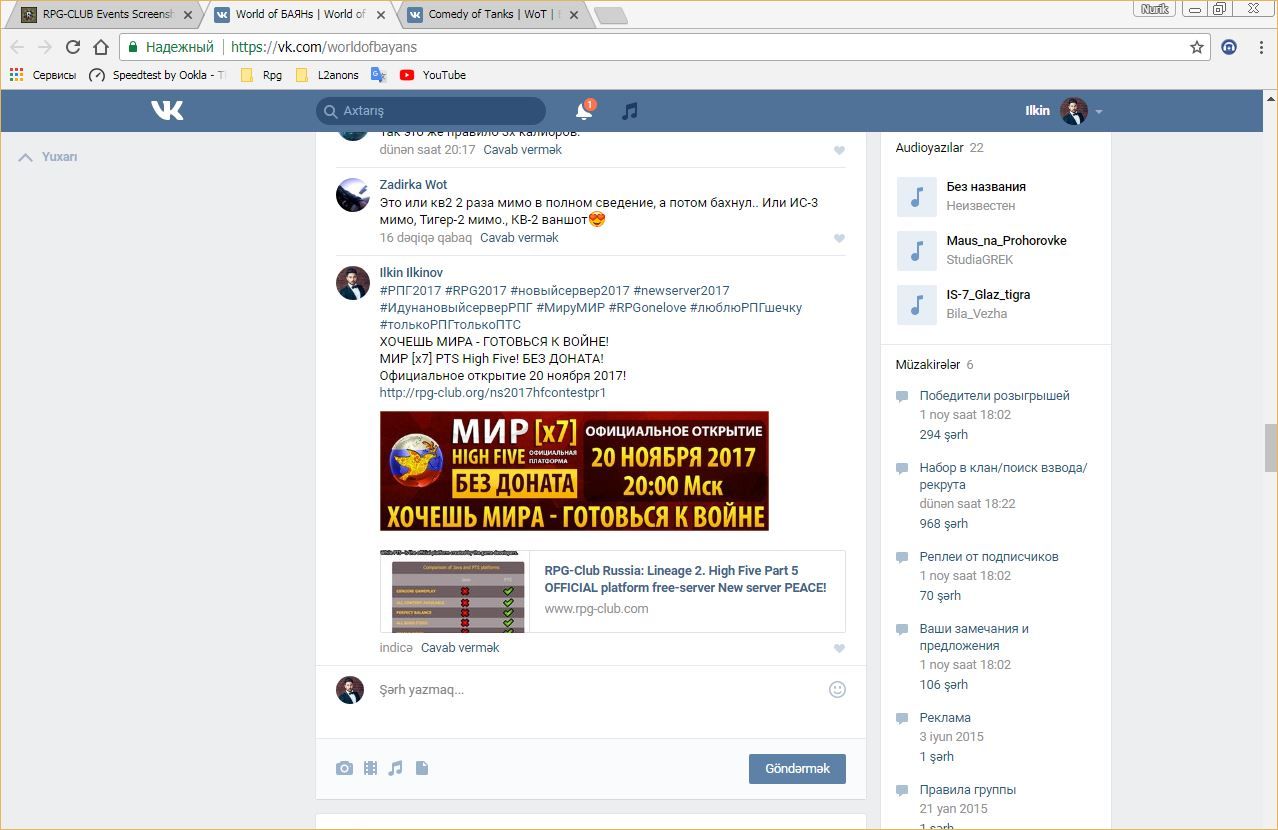Open the Реклама discussion

(945, 718)
